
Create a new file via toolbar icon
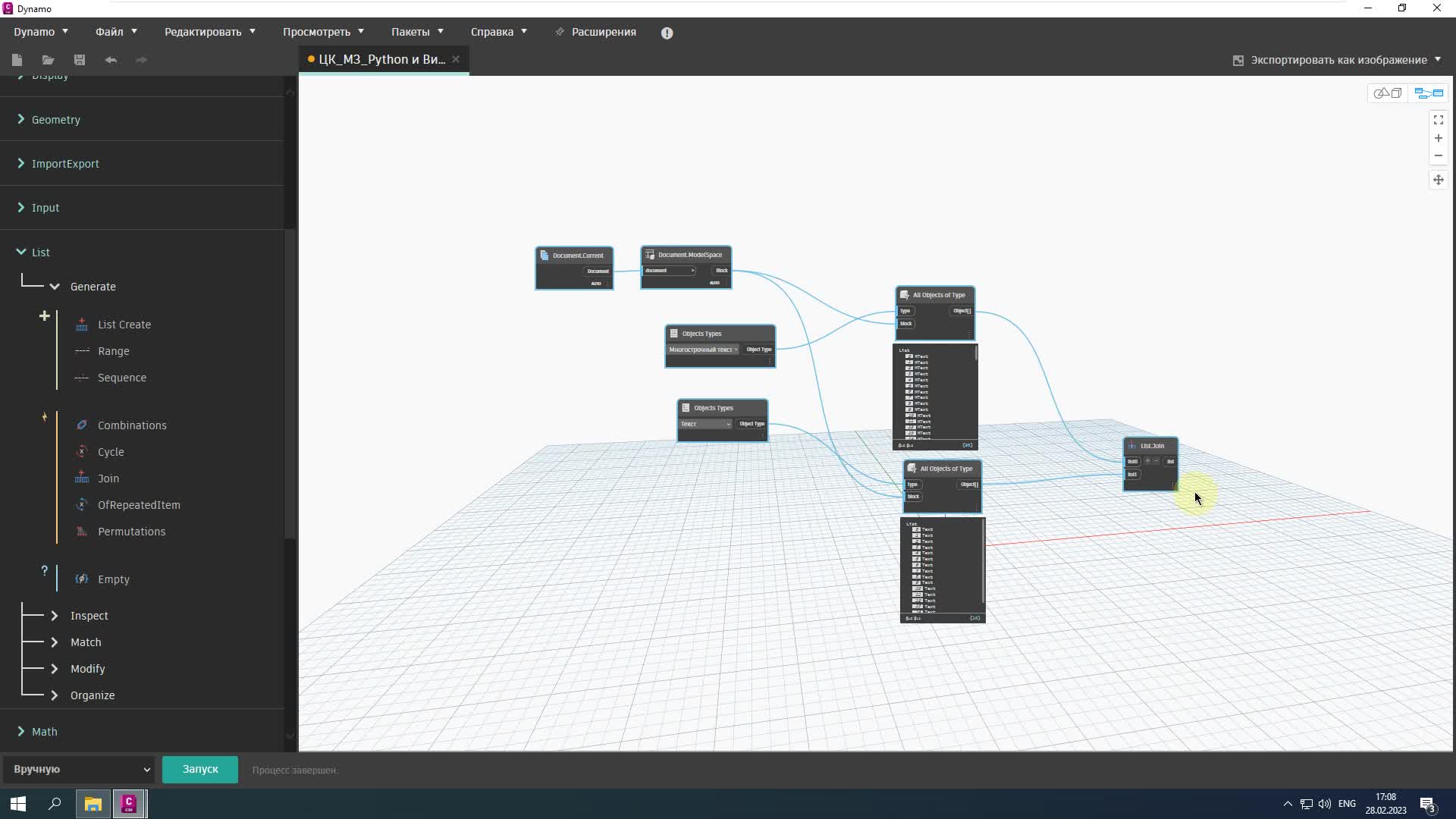(x=17, y=60)
